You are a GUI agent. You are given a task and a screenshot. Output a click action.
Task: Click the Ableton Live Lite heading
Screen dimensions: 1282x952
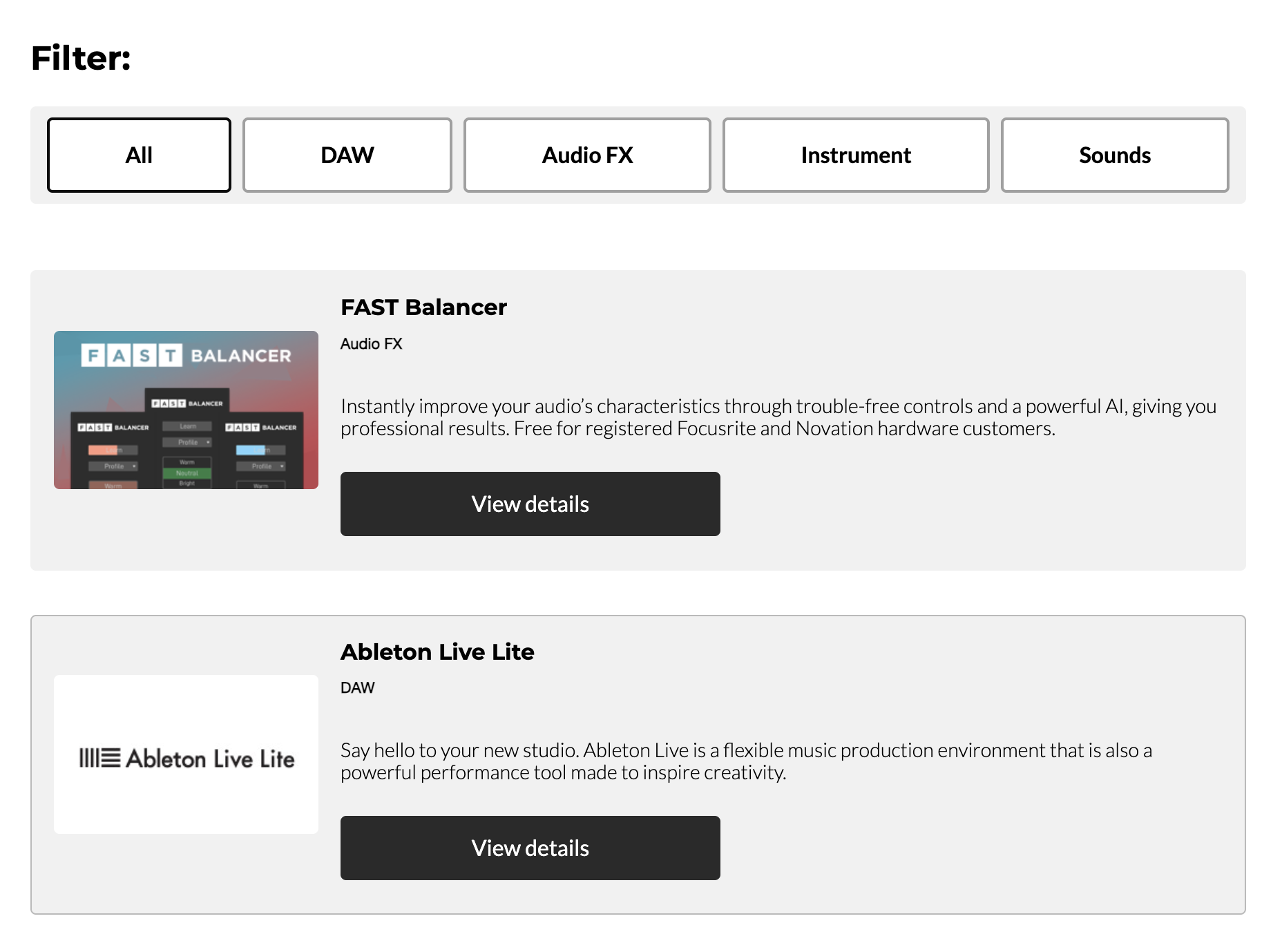pos(437,651)
